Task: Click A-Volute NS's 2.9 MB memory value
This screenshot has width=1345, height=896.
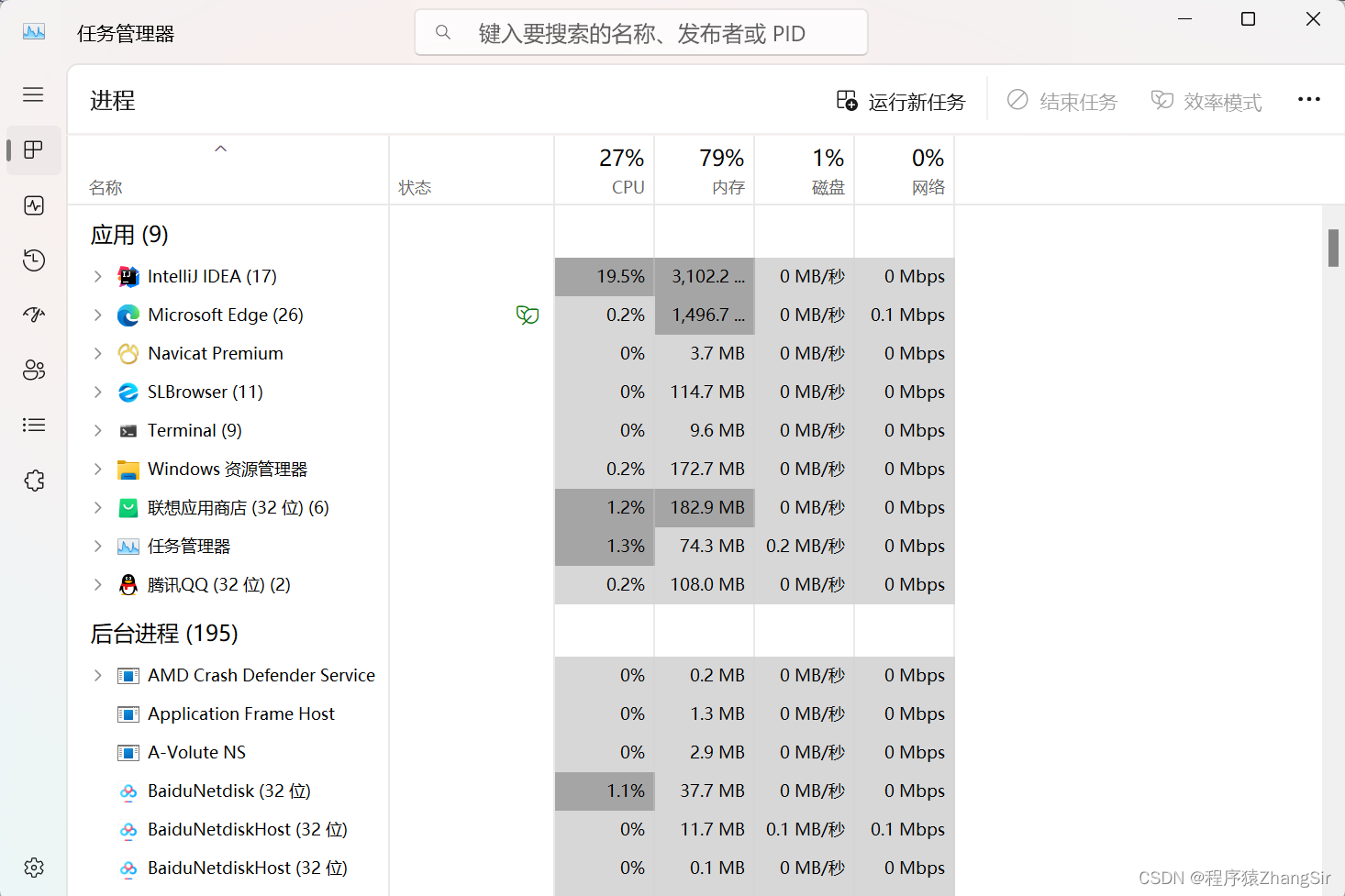Action: click(717, 753)
